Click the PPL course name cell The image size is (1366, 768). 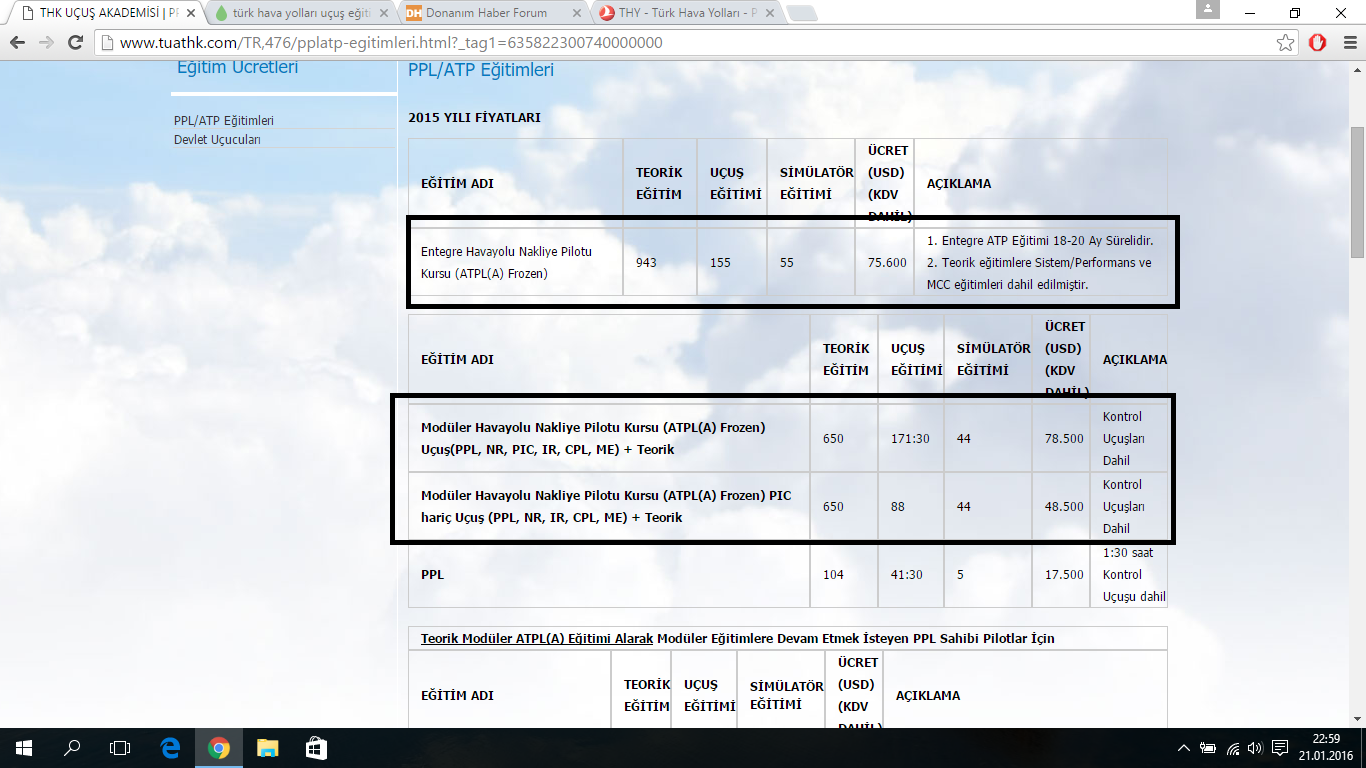610,575
